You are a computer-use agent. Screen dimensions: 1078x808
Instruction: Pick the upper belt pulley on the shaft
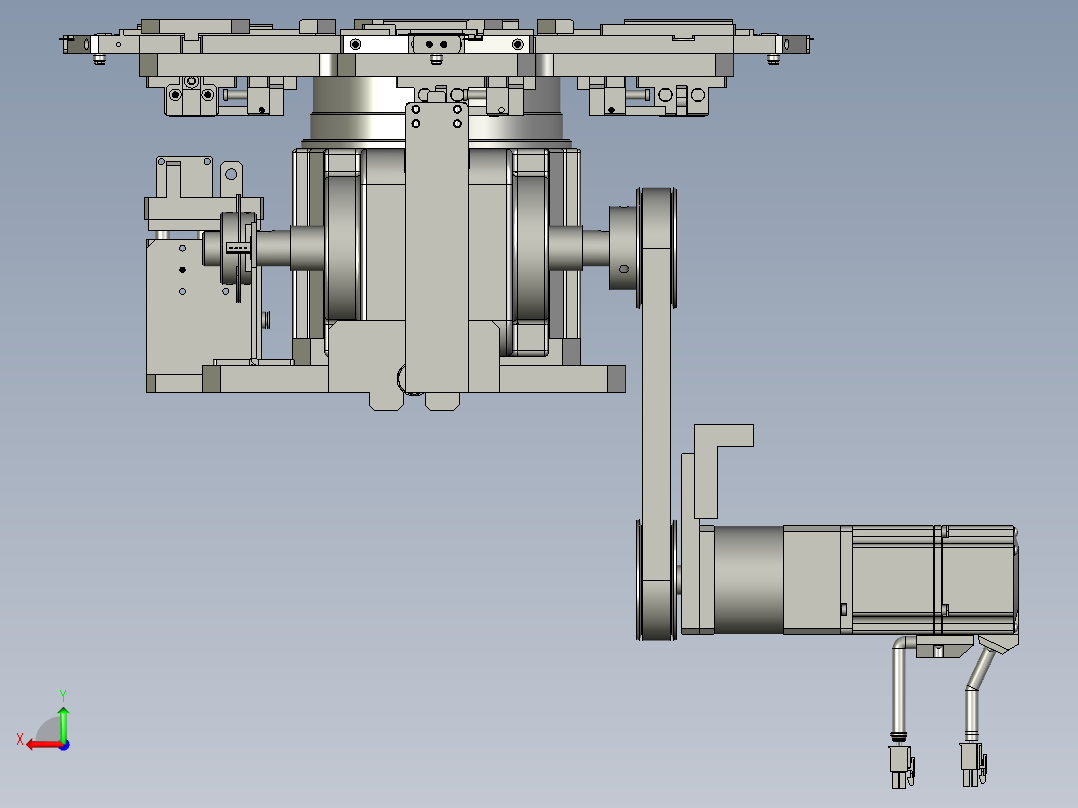pyautogui.click(x=657, y=248)
